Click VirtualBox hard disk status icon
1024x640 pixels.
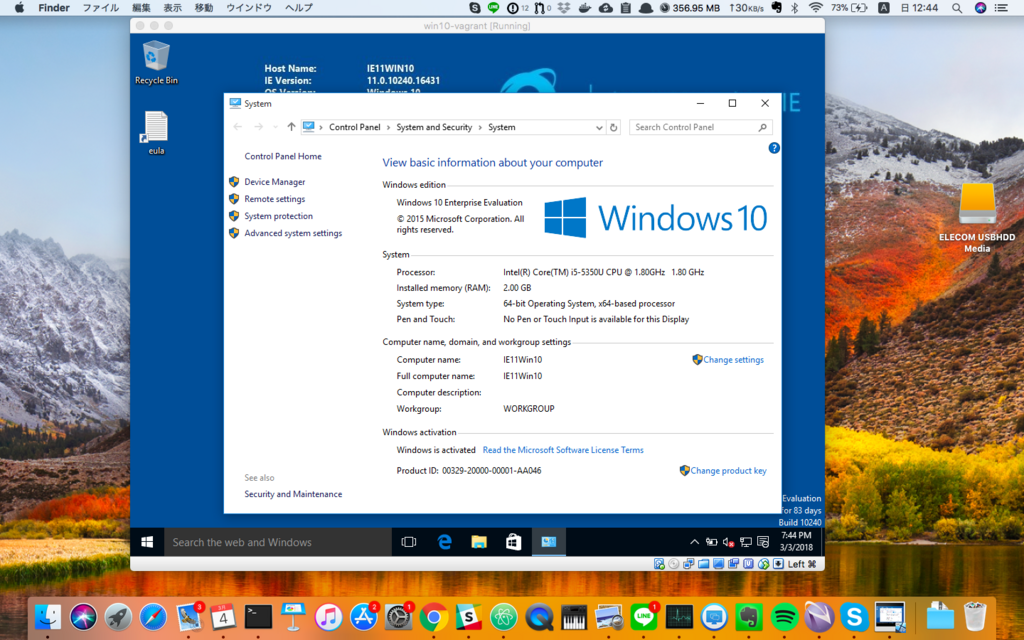[659, 564]
